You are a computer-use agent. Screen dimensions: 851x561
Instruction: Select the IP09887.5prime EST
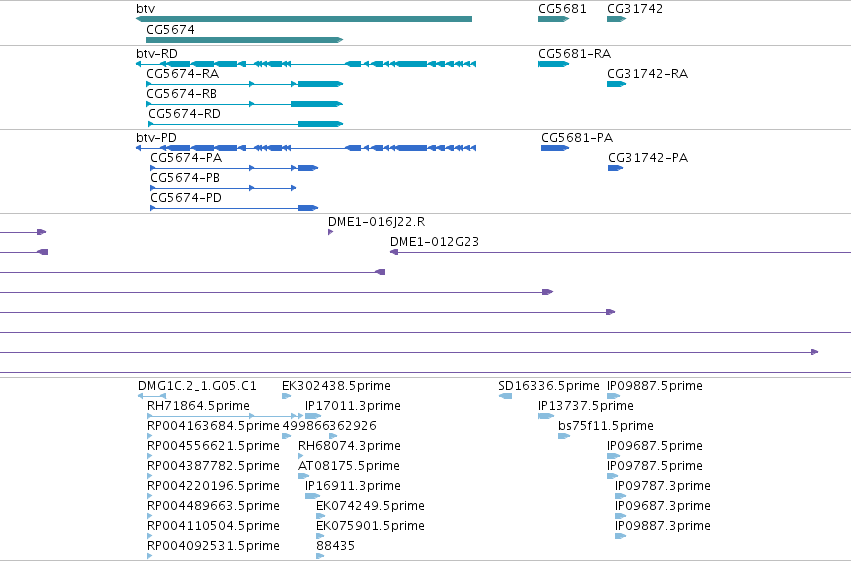tap(613, 396)
